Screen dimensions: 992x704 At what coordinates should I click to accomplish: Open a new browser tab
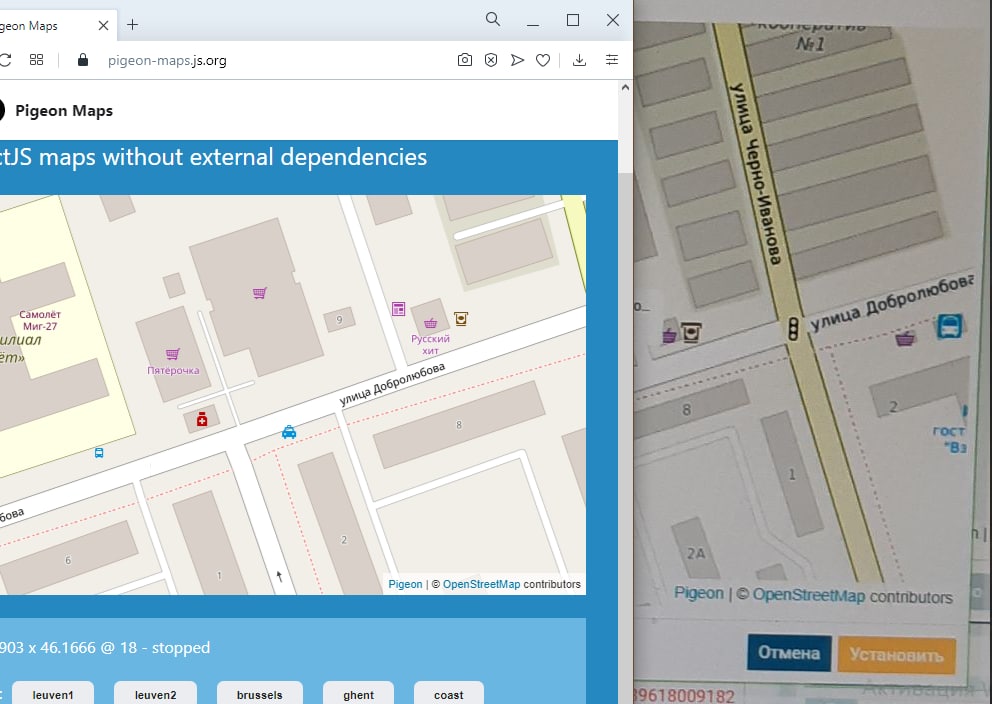point(132,25)
